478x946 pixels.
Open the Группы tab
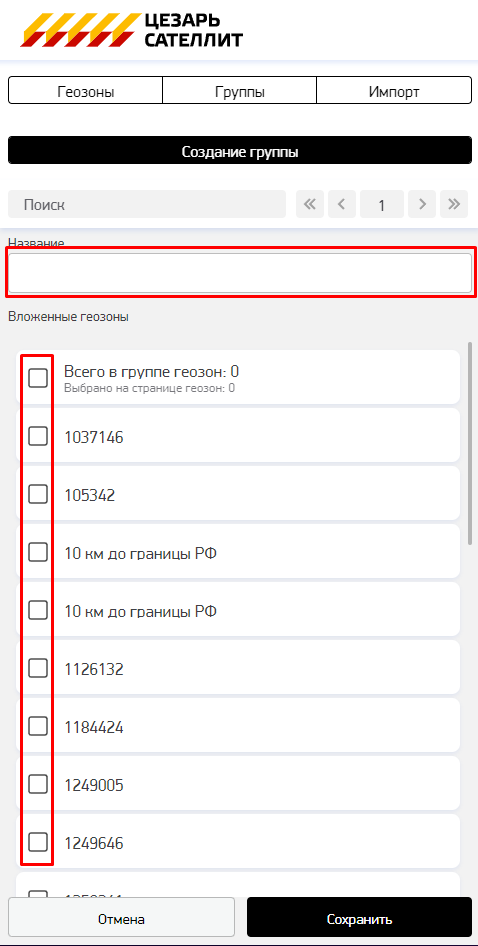[x=240, y=90]
